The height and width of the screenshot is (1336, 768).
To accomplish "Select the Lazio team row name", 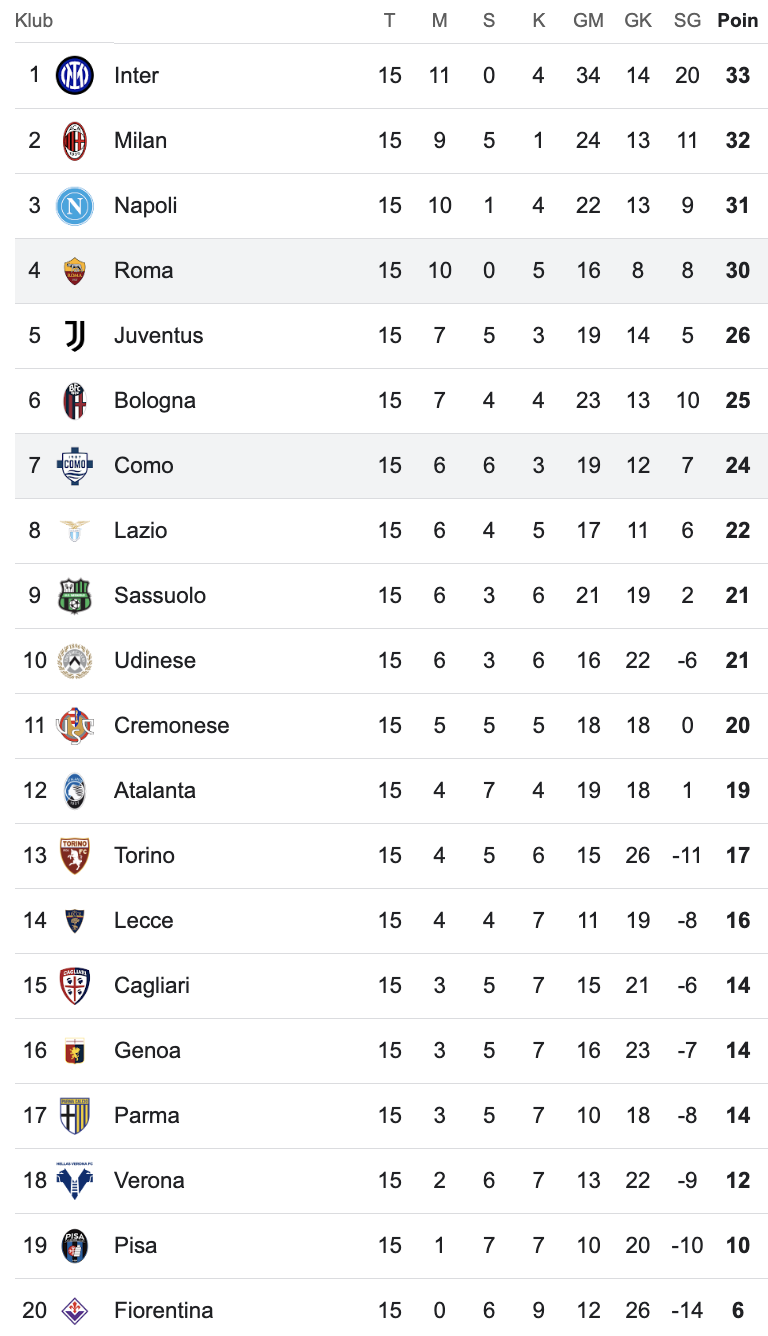I will pyautogui.click(x=140, y=531).
